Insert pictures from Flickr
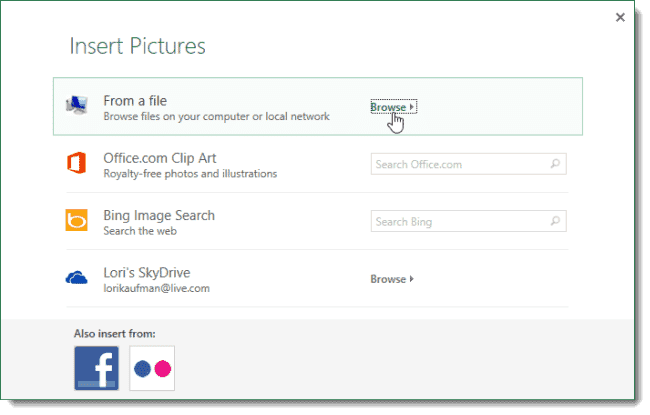This screenshot has width=650, height=415. coord(152,368)
